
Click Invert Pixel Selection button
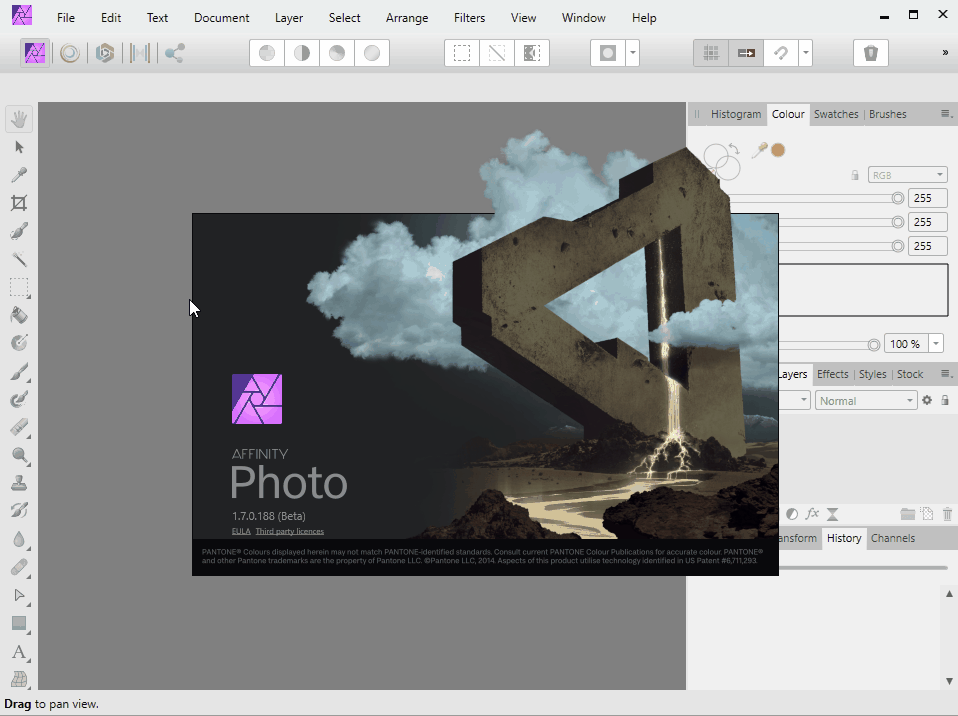click(532, 53)
